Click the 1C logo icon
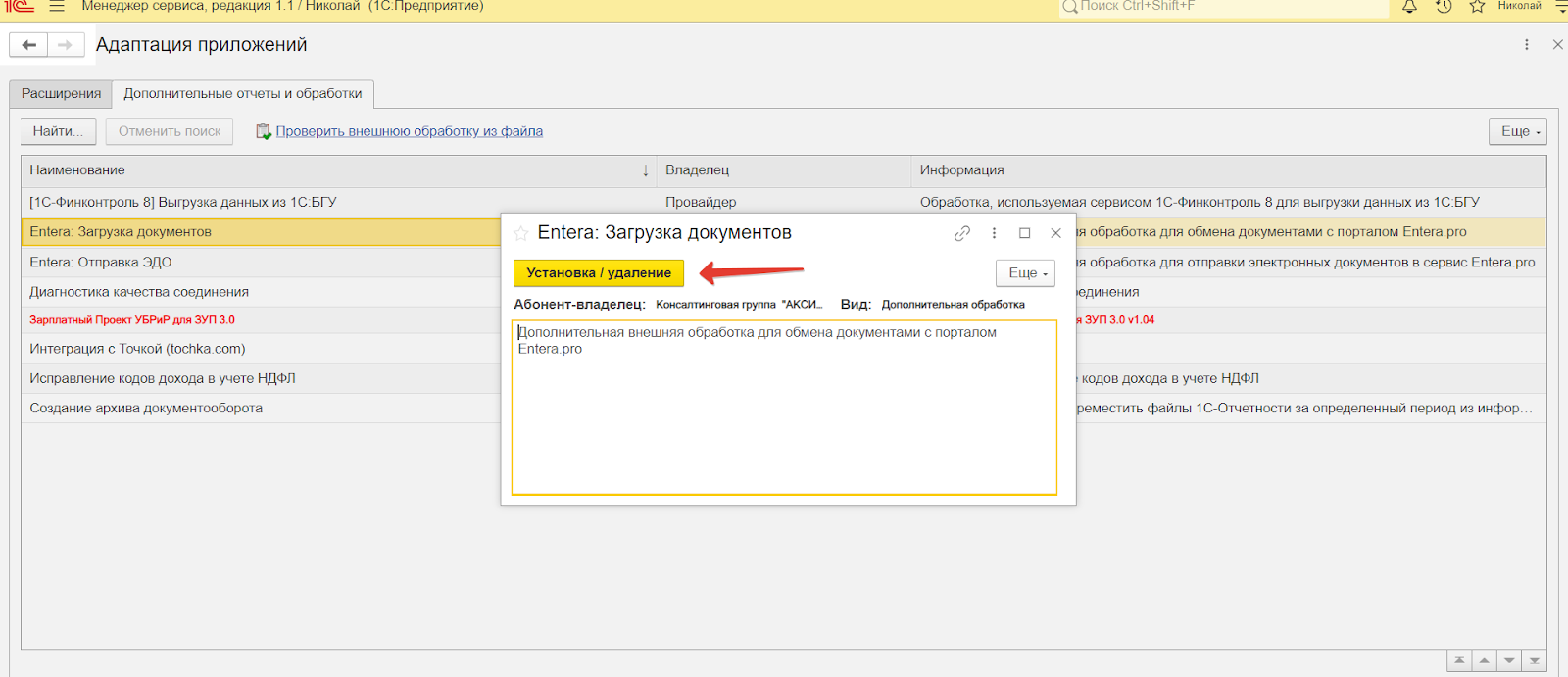This screenshot has height=677, width=1568. pos(20,6)
